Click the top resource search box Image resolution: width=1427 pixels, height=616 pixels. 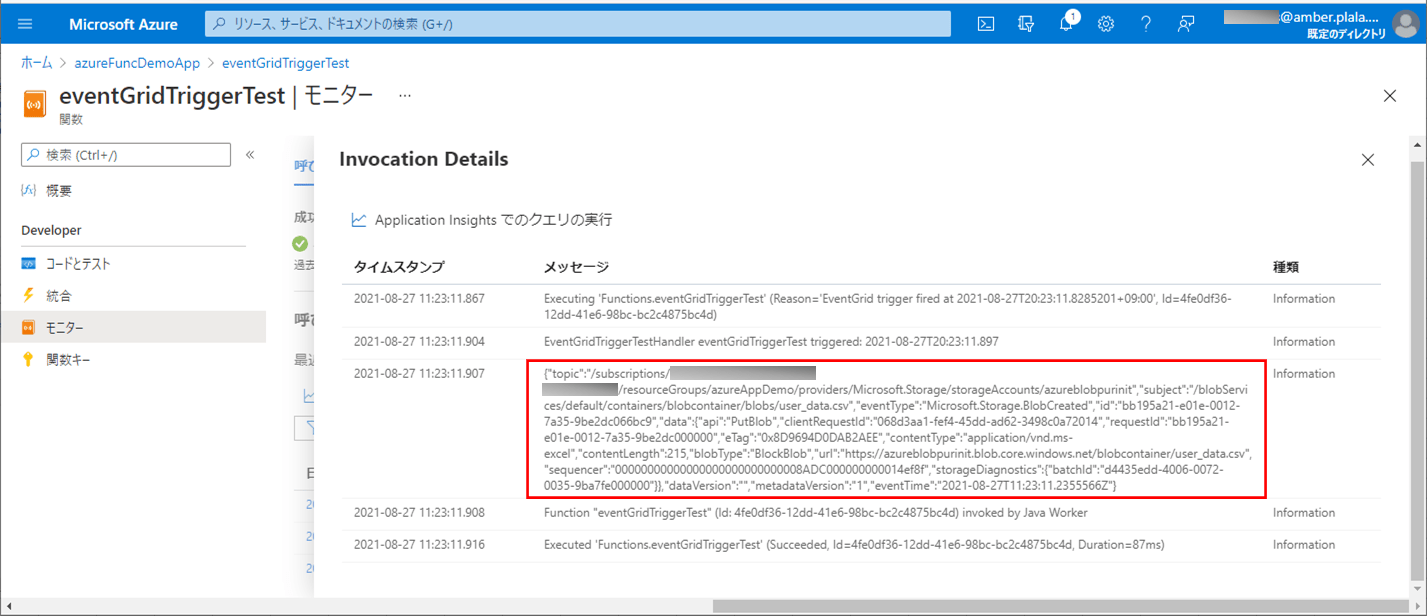580,24
